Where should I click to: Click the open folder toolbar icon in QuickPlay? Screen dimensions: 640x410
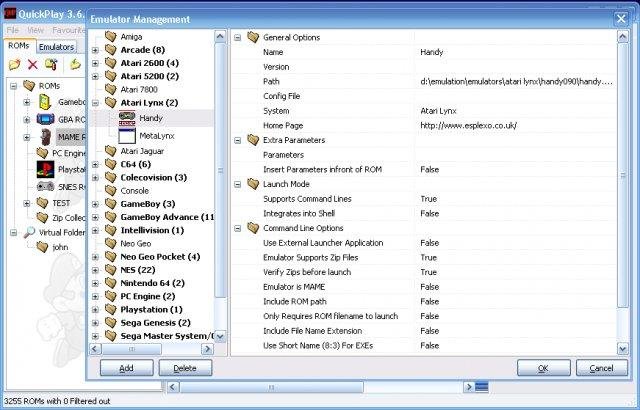14,64
